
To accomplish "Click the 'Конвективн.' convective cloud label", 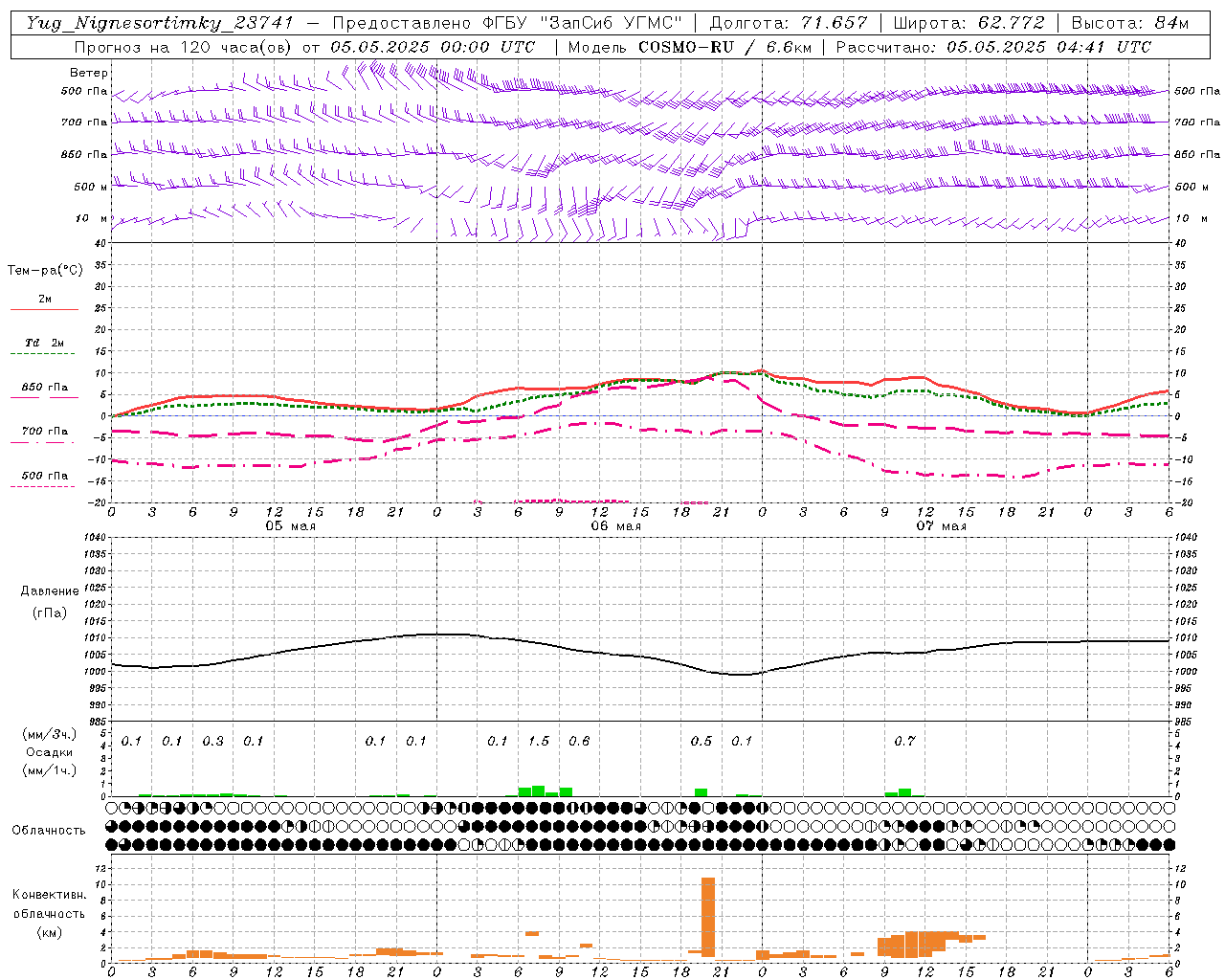I will pyautogui.click(x=49, y=895).
